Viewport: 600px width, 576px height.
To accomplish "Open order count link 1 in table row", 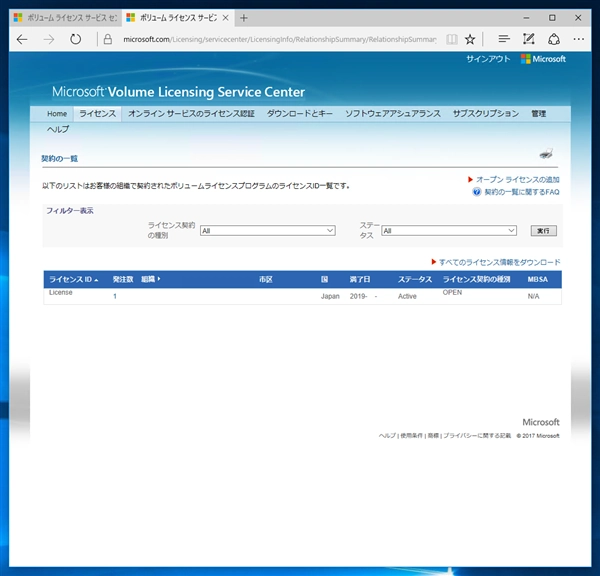I will (115, 296).
